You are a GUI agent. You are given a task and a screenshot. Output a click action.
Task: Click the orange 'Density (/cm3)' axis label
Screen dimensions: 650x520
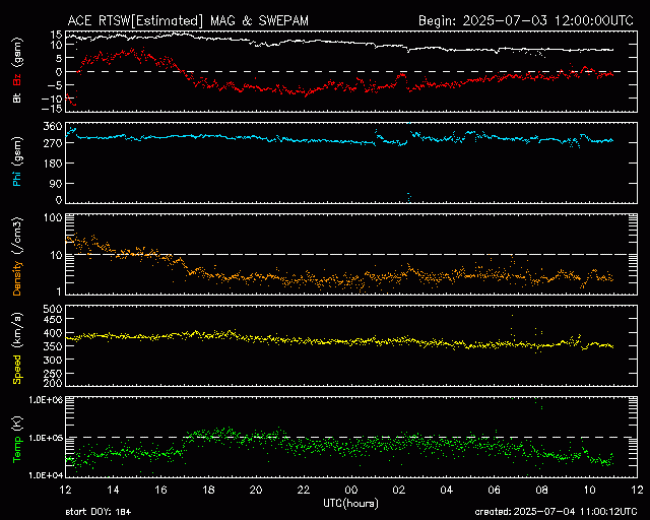(x=17, y=256)
